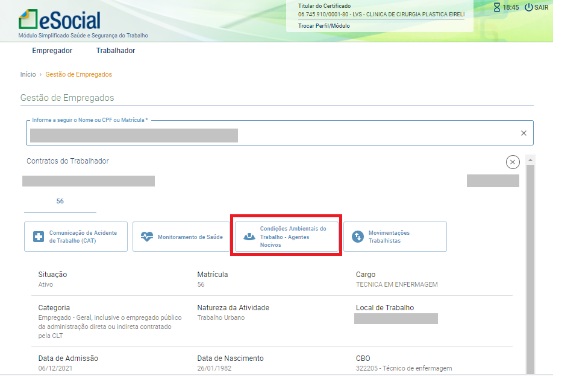Open Monitoramento de Saúde
Image resolution: width=569 pixels, height=376 pixels.
click(x=181, y=237)
